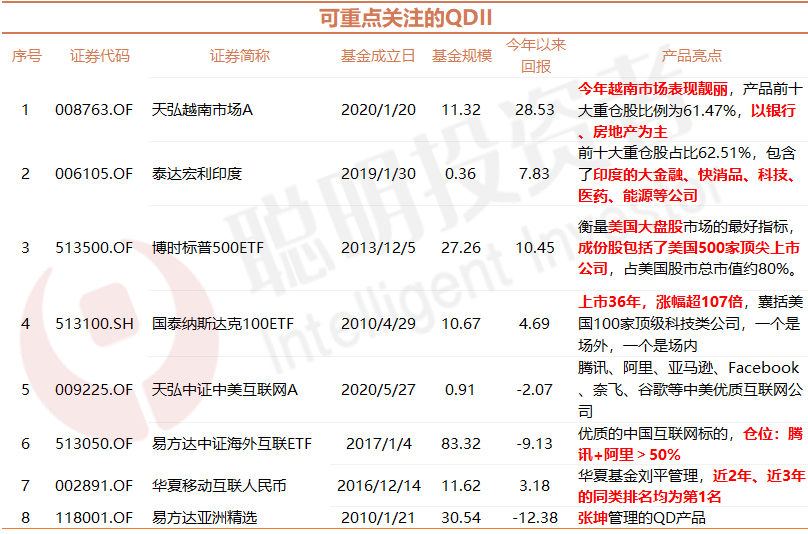
Task: Click highlight starting 衡量美国大盘股
Action: pyautogui.click(x=688, y=247)
